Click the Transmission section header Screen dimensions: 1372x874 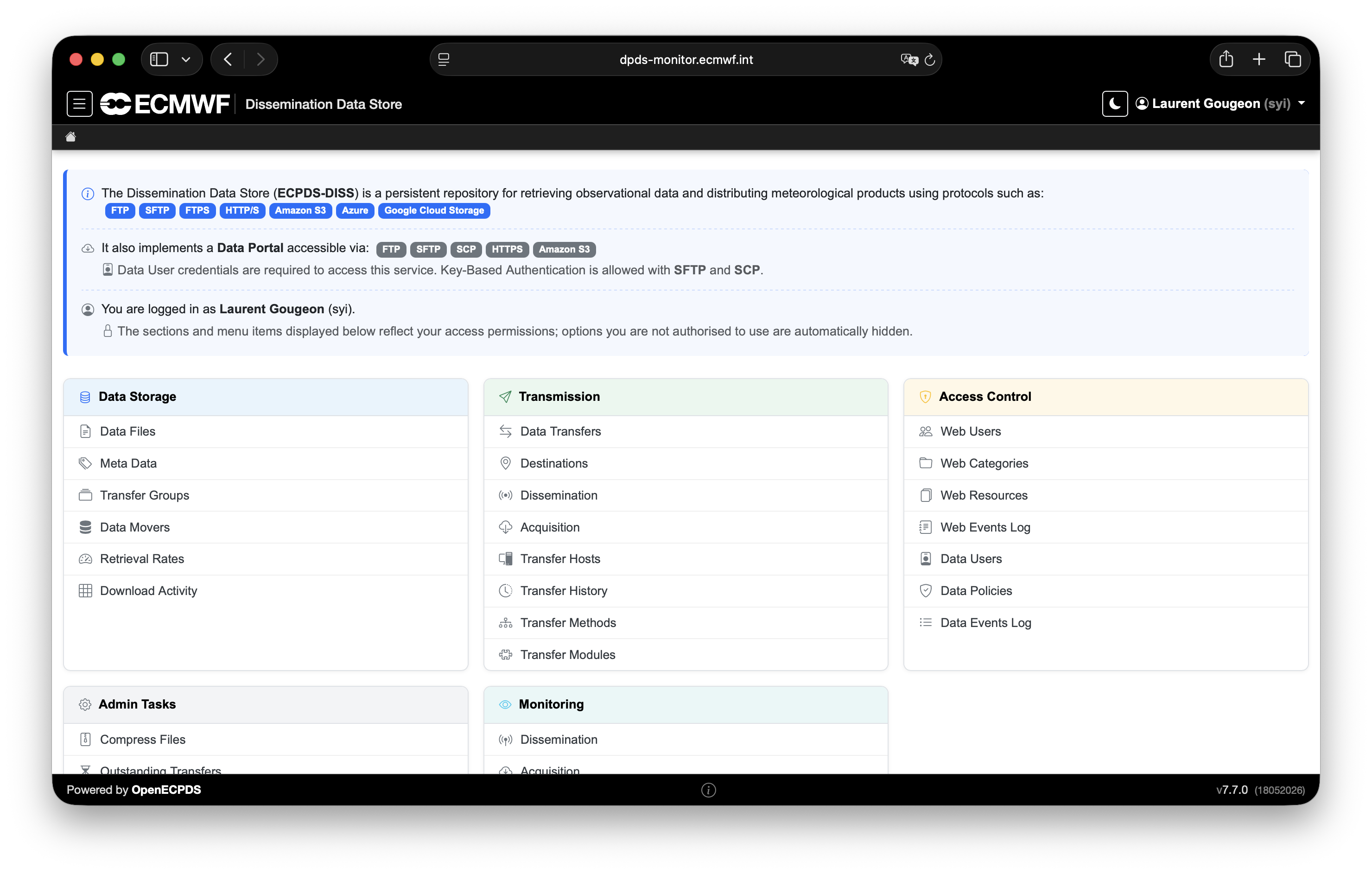pyautogui.click(x=686, y=397)
